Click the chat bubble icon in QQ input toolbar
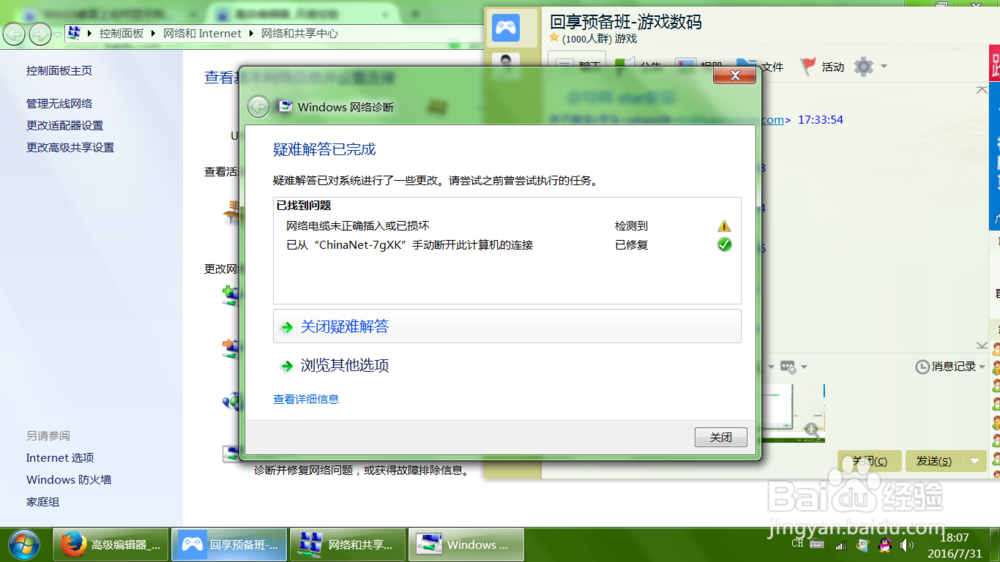 click(x=788, y=367)
